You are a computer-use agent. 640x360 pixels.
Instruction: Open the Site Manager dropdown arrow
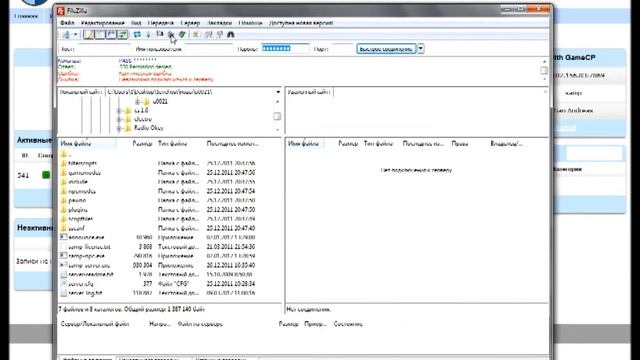[x=76, y=35]
